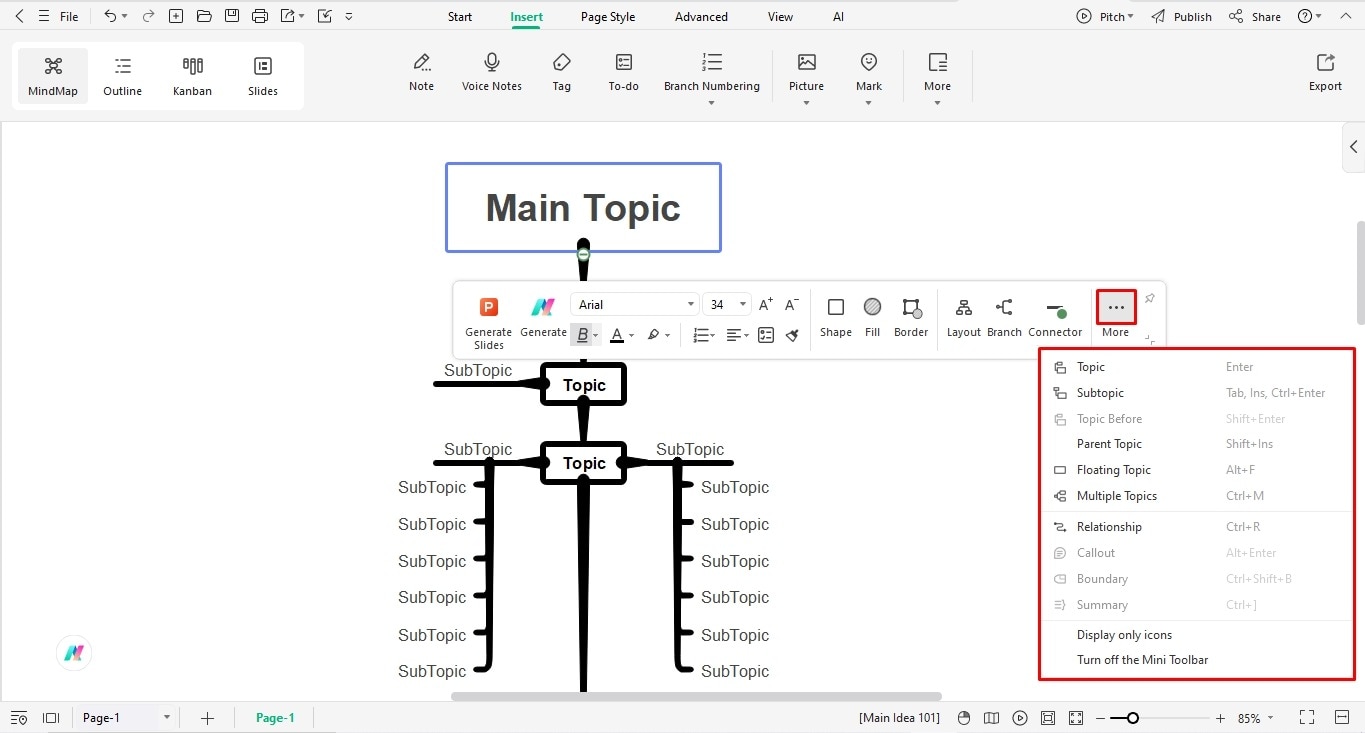
Task: Open the Shape tool
Action: point(836,316)
